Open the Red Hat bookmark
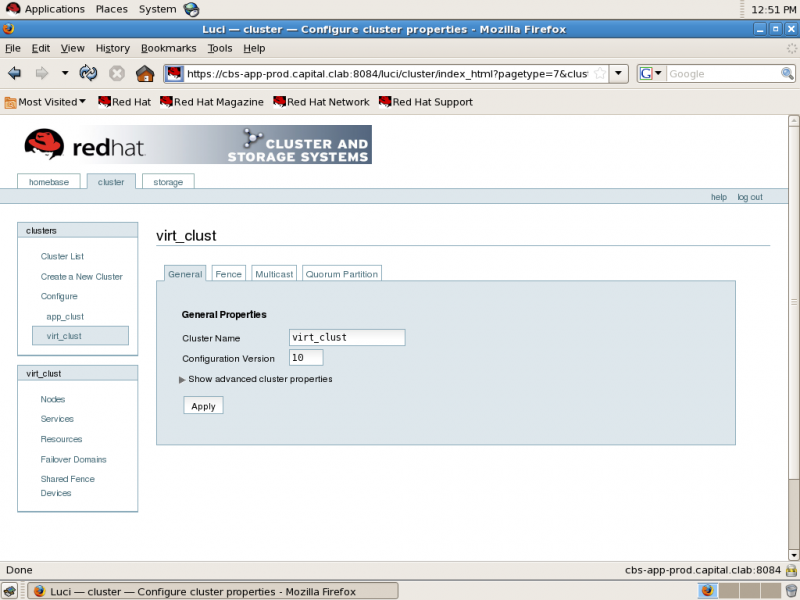This screenshot has height=600, width=800. [x=124, y=102]
